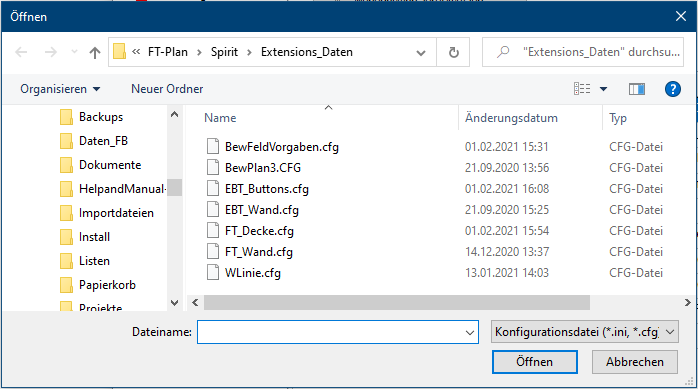
Task: Click the FT_Decke.cfg file icon
Action: (x=213, y=230)
